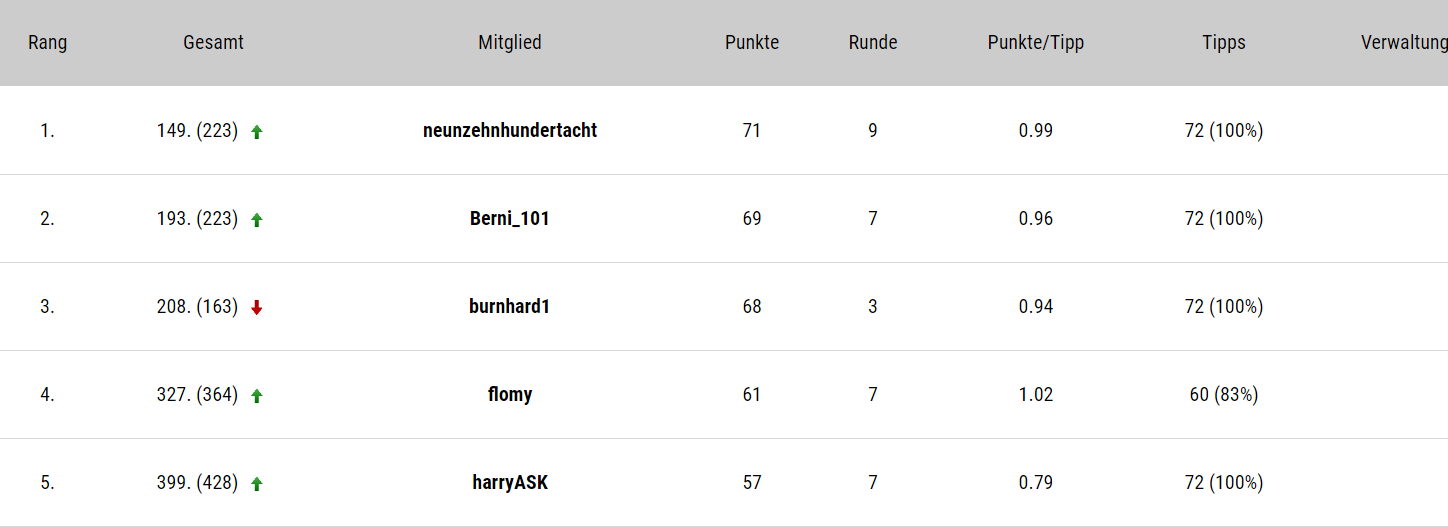Click green up arrow beside neunzehnhundertacht's rank
The width and height of the screenshot is (1448, 527).
[257, 132]
